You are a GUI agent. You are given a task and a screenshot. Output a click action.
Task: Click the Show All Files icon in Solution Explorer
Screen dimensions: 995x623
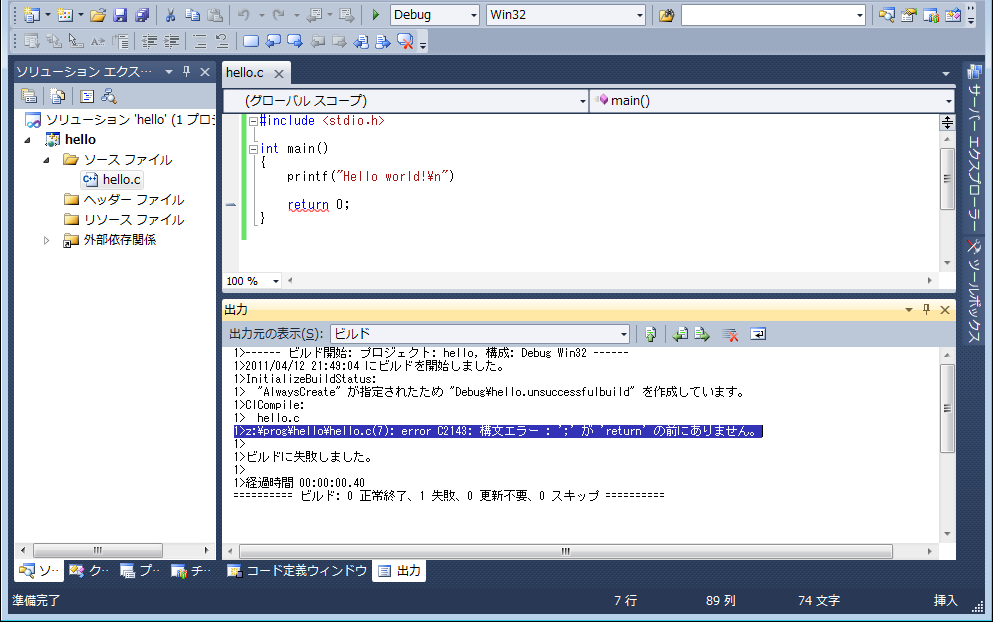click(58, 96)
